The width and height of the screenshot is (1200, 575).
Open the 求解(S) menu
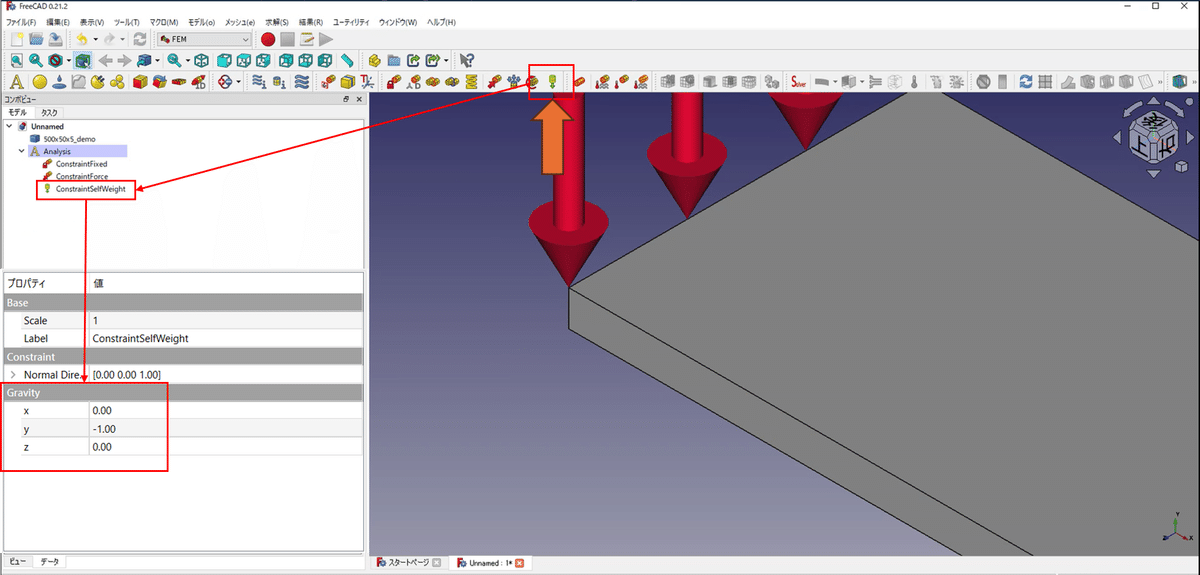click(x=276, y=22)
